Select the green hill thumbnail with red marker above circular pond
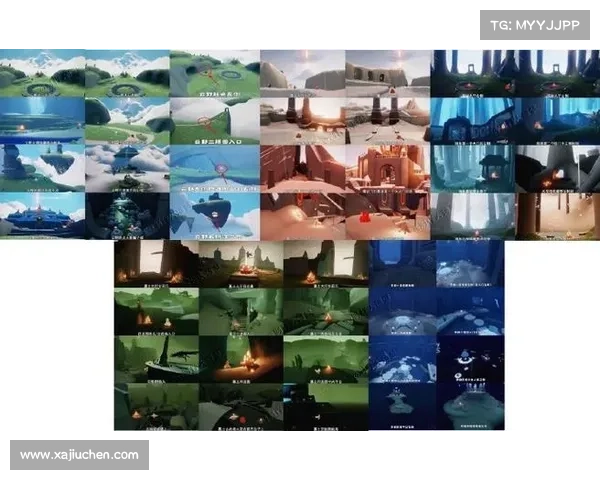The width and height of the screenshot is (600, 480). tap(214, 72)
